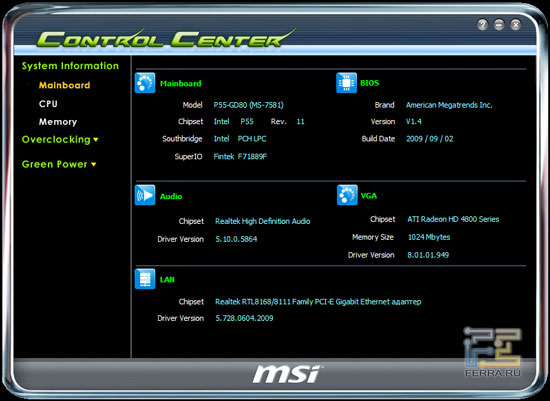Click ATI Radeon HD 4800 Series text
550x401 pixels.
coord(453,219)
